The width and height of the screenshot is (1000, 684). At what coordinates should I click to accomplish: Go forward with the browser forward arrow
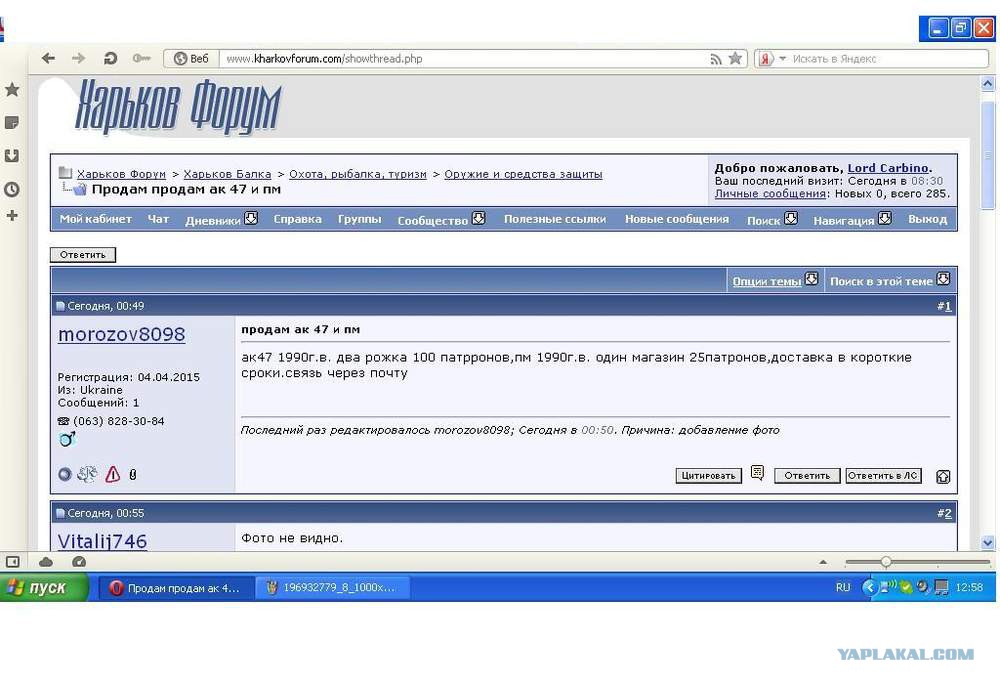click(x=78, y=59)
